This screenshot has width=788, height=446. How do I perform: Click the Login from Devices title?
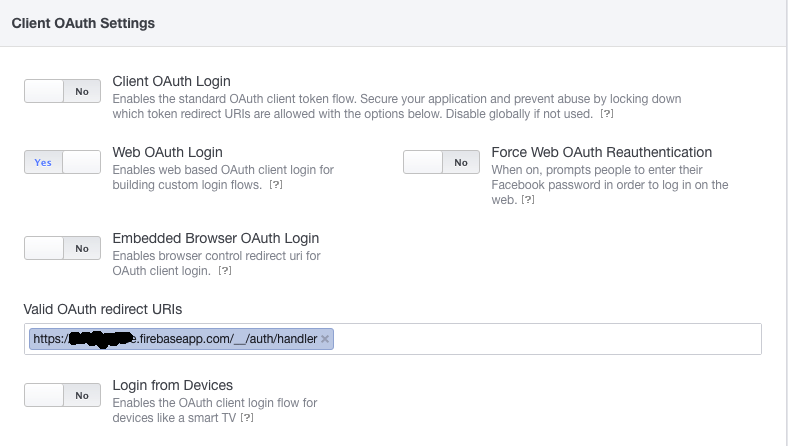point(172,385)
